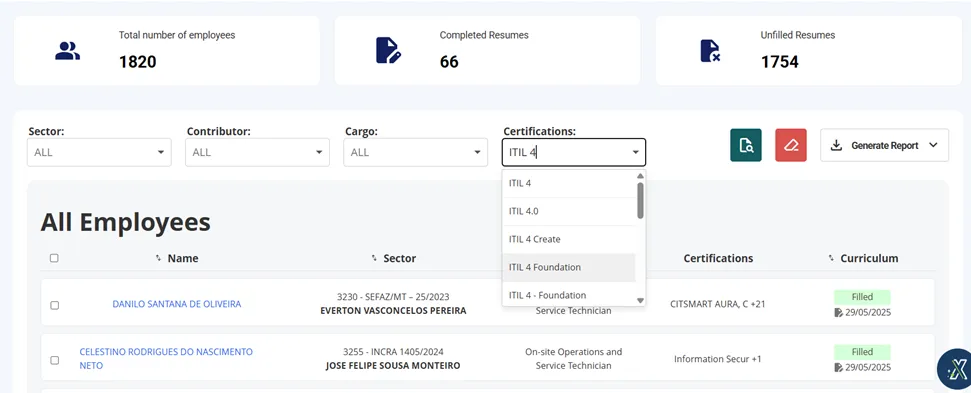
Task: Open Celestino Rodrigues do Nascimento Neto link
Action: pyautogui.click(x=166, y=358)
